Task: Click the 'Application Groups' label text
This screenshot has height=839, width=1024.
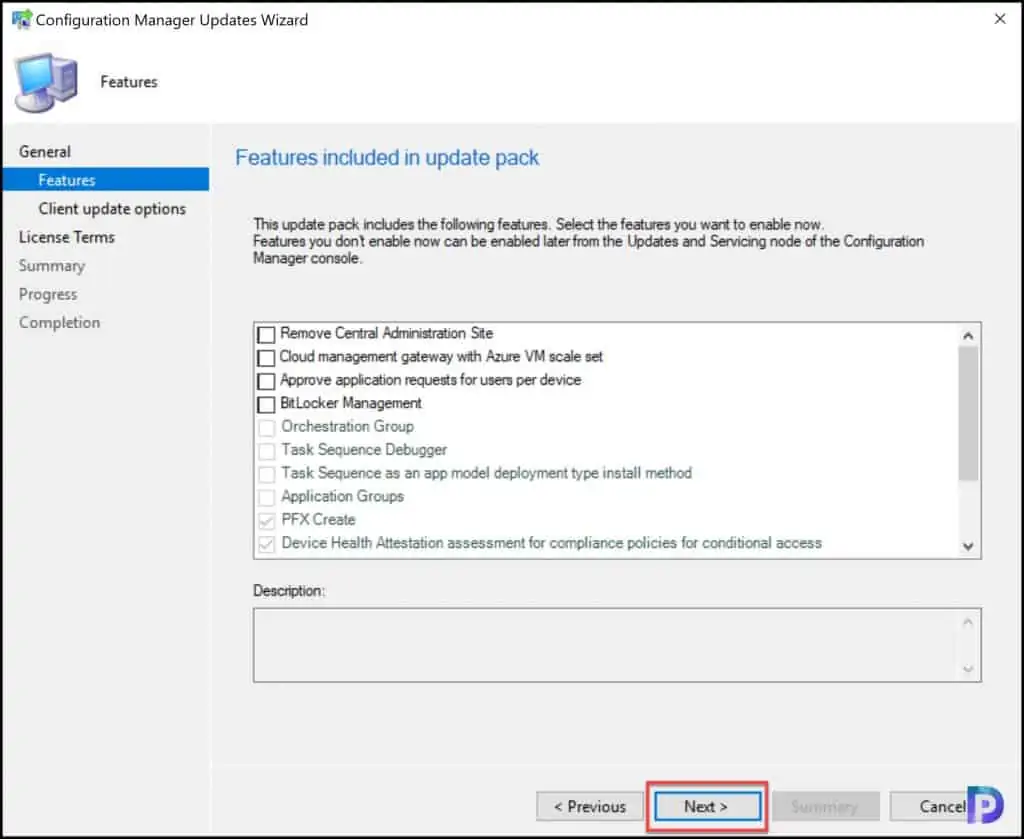Action: (342, 496)
